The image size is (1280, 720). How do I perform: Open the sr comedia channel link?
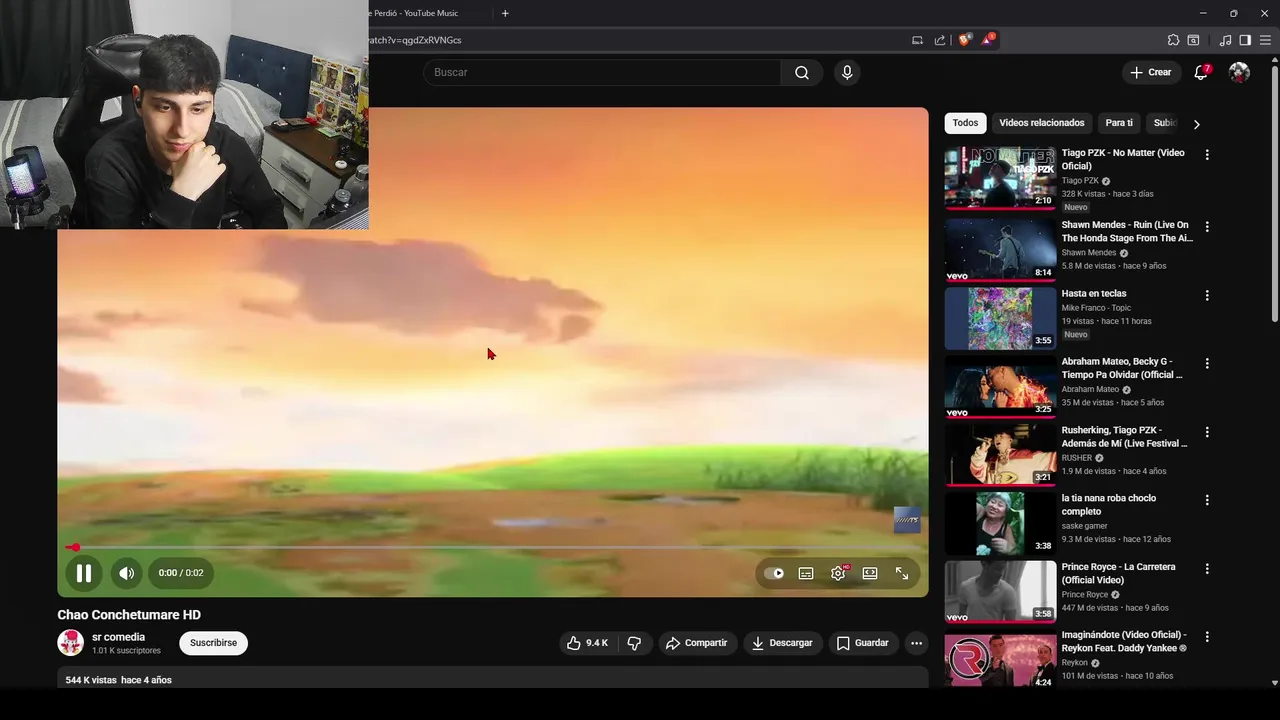(118, 637)
